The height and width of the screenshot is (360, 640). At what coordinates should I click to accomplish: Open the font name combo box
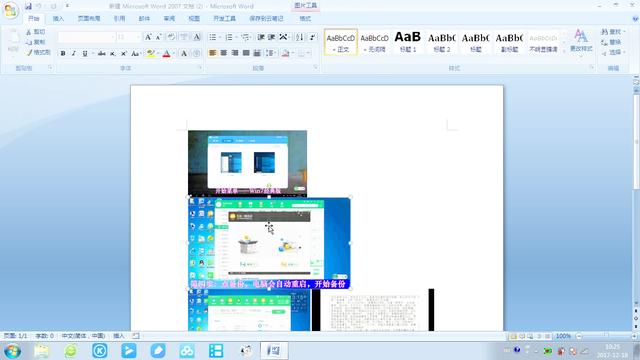[87, 37]
